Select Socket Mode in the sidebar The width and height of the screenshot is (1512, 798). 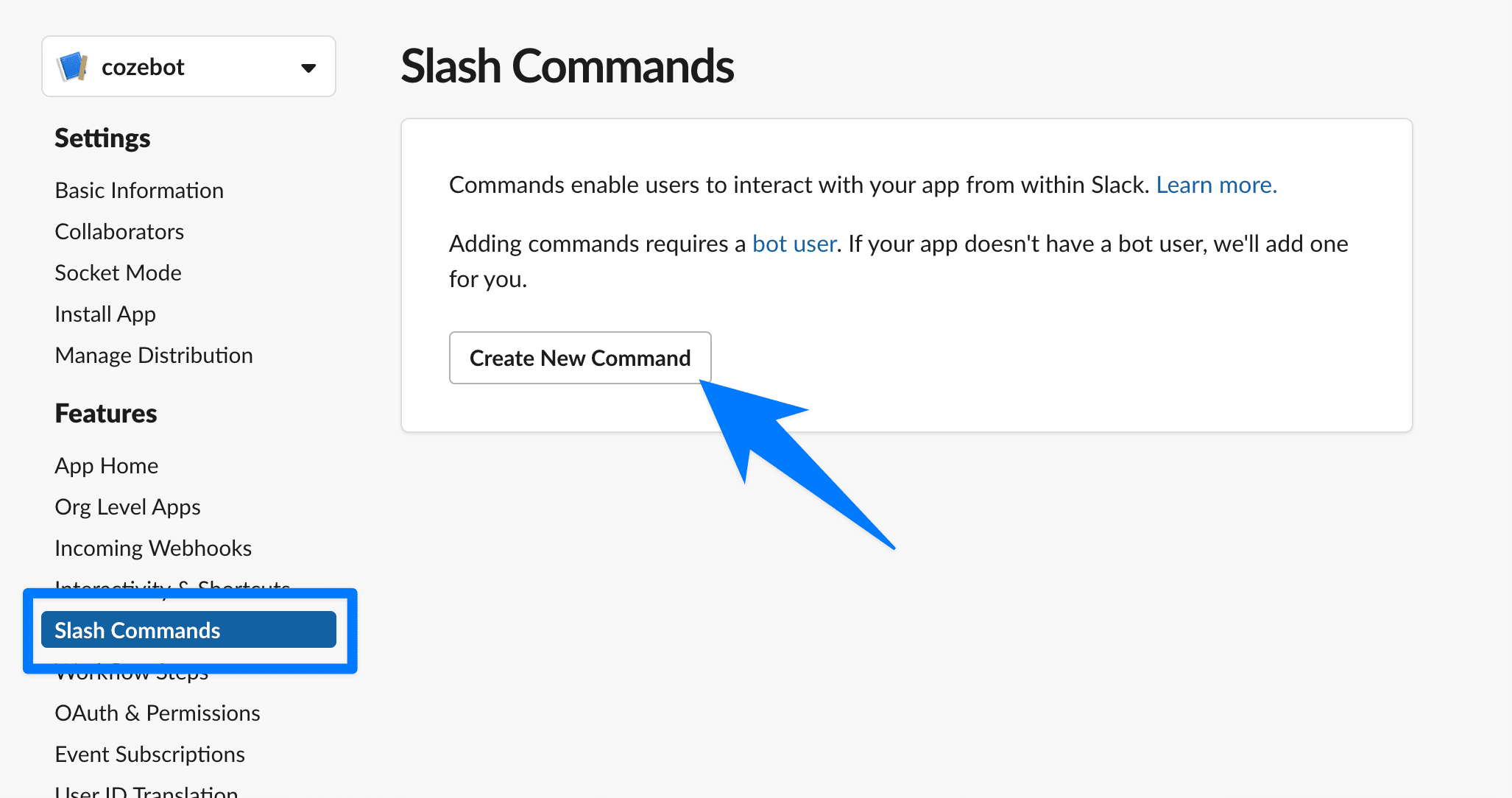click(118, 273)
